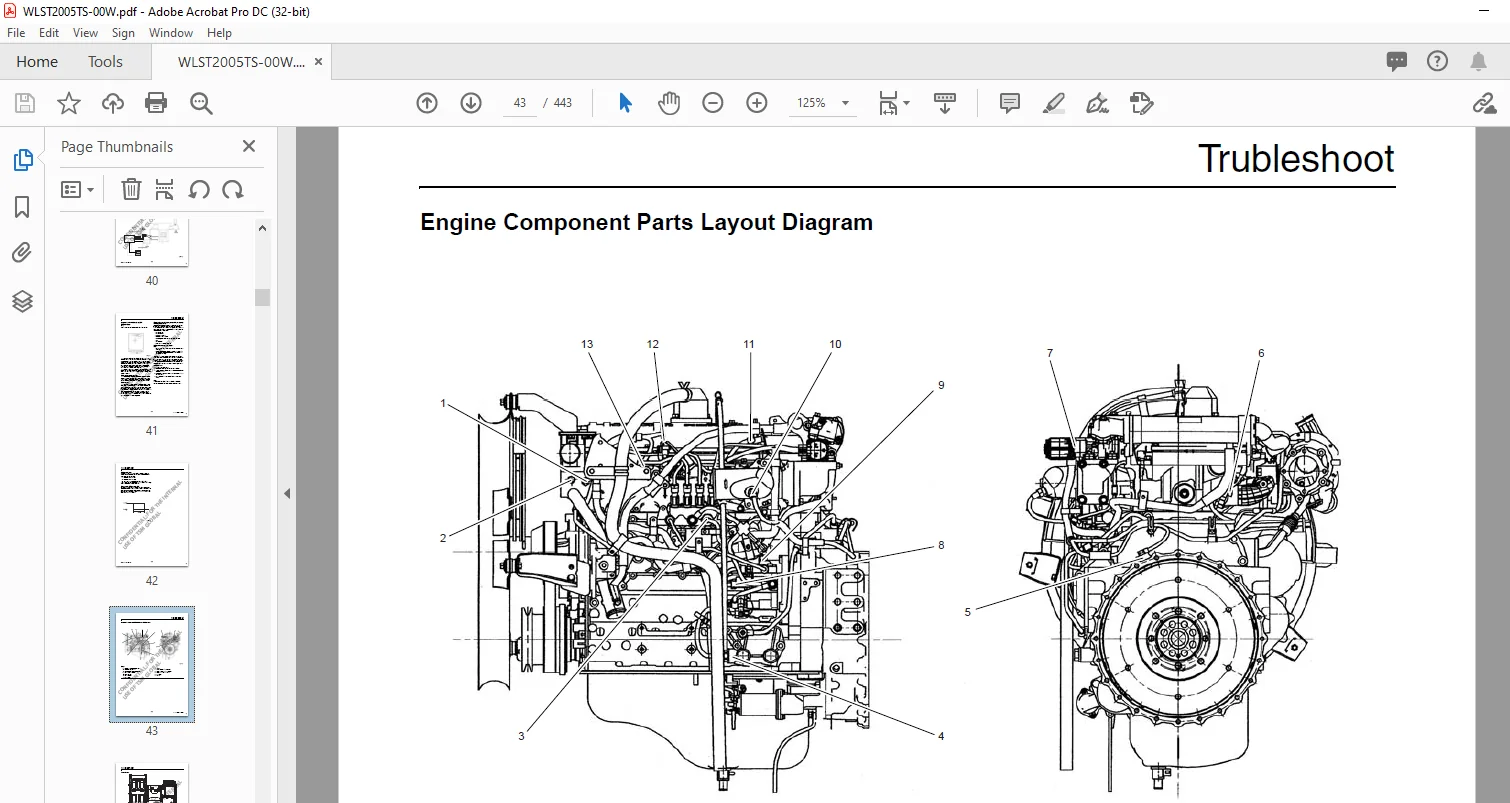Screen dimensions: 1510x803
Task: Close the Page Thumbnails panel
Action: click(x=249, y=146)
